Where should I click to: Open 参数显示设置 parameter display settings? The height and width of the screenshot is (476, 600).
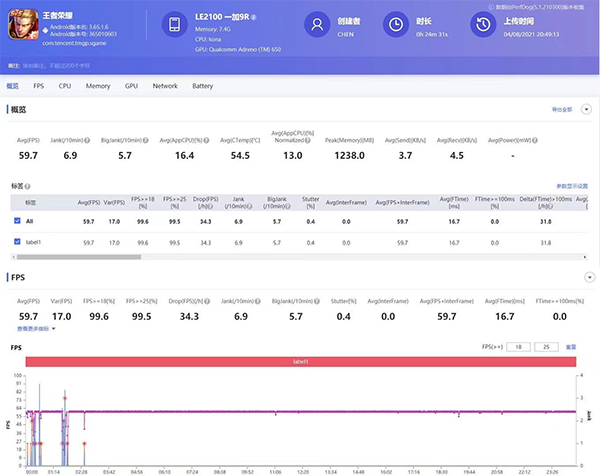pyautogui.click(x=572, y=187)
